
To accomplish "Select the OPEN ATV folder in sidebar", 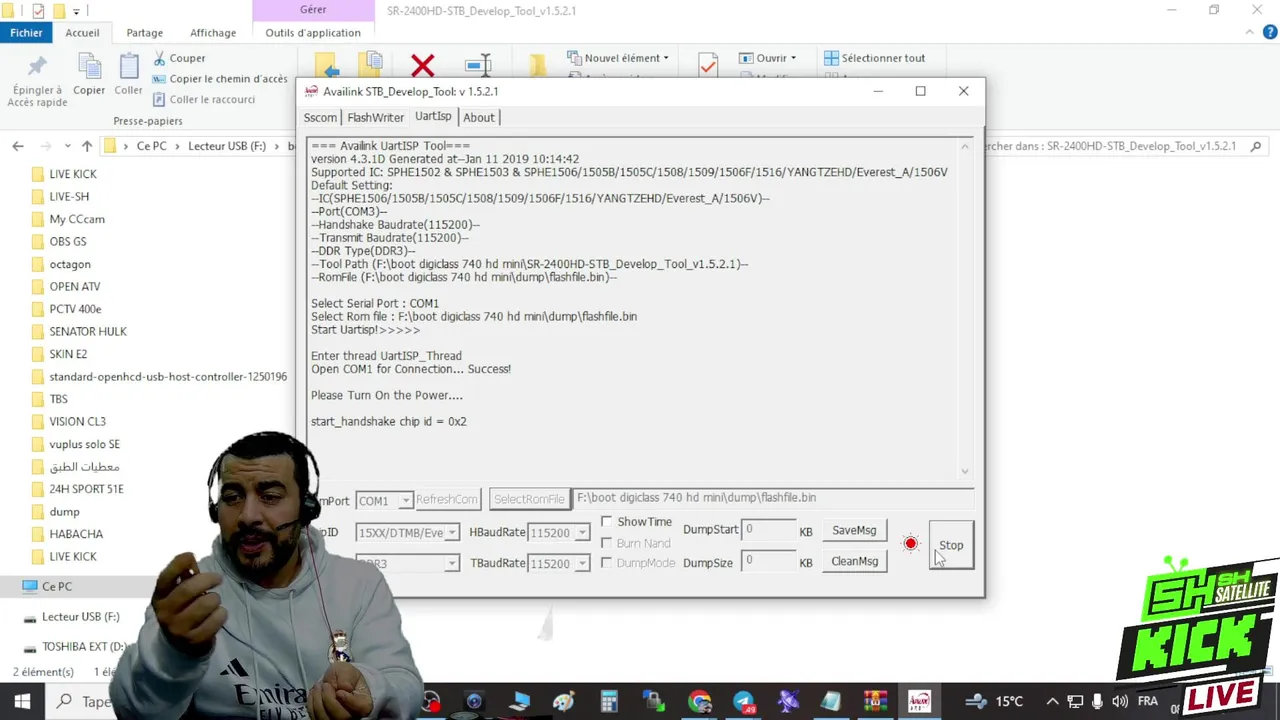I will (x=75, y=286).
